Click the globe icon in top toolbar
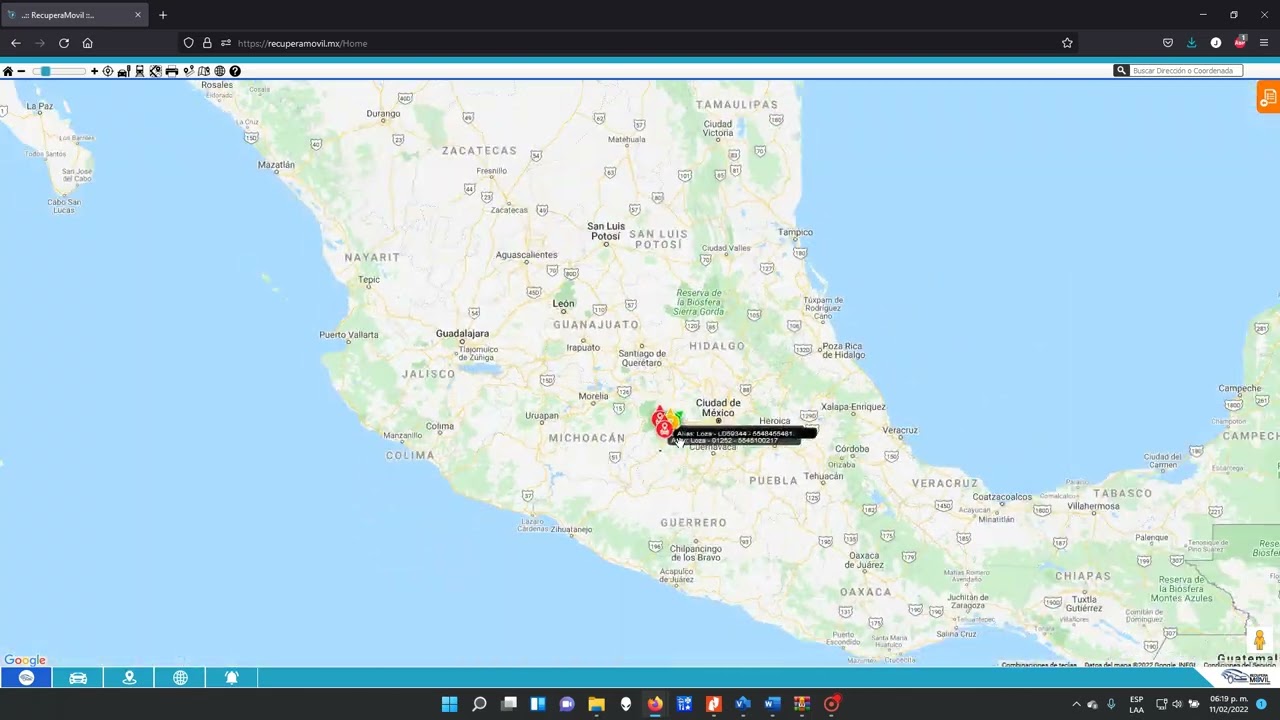Image resolution: width=1280 pixels, height=720 pixels. click(220, 71)
